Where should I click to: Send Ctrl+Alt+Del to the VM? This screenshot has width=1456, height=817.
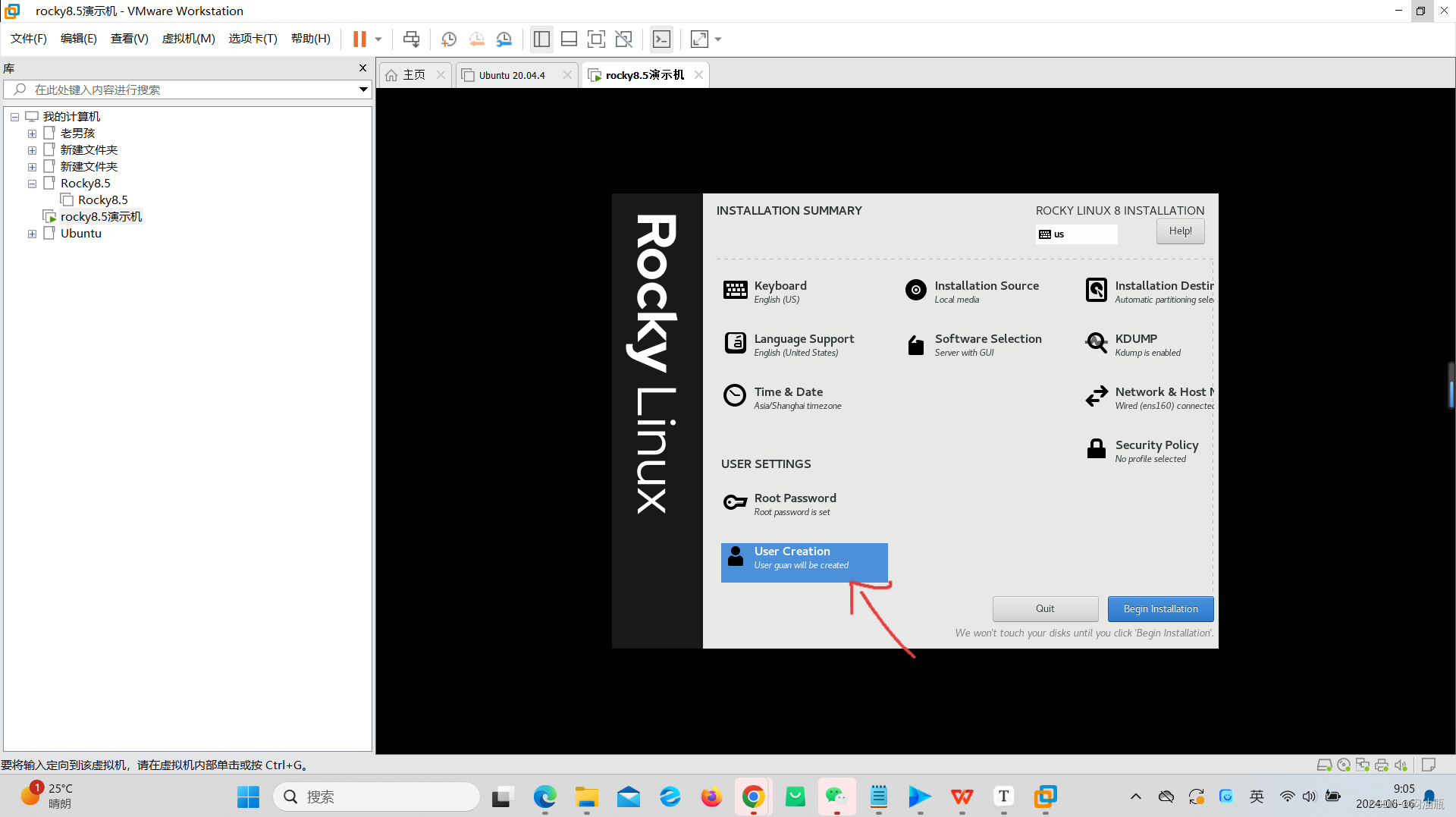(411, 39)
